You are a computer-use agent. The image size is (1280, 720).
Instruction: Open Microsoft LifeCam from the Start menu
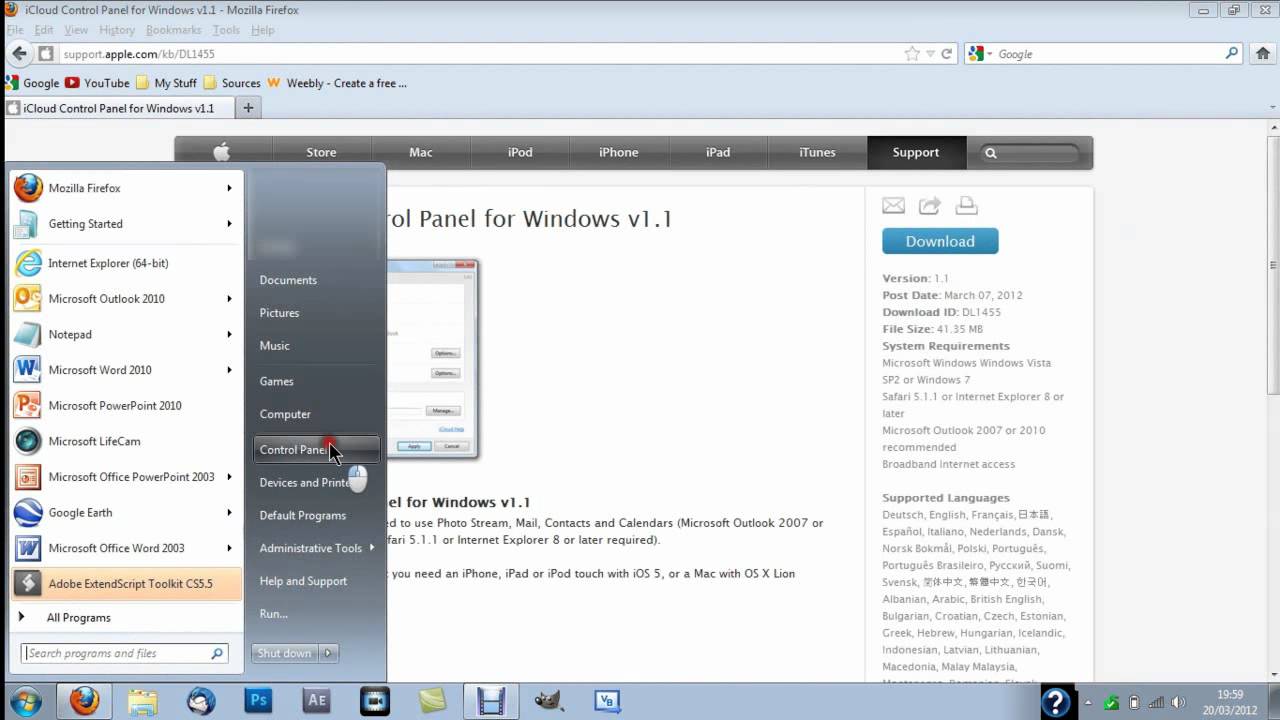pyautogui.click(x=125, y=441)
